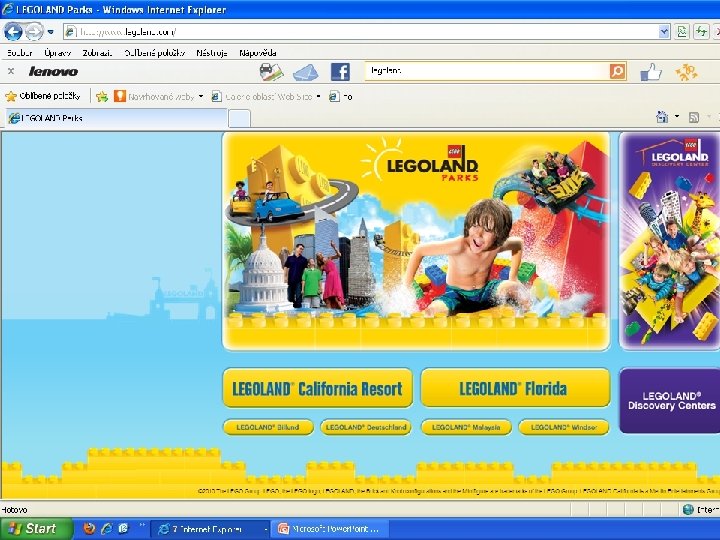Image resolution: width=720 pixels, height=540 pixels.
Task: Refresh the page with the refresh icon
Action: [701, 32]
